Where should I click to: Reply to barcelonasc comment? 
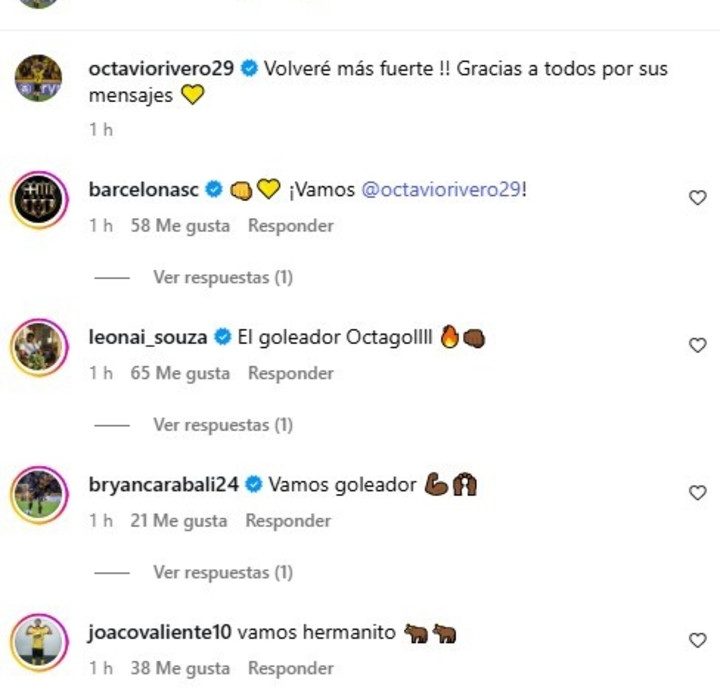pyautogui.click(x=291, y=226)
